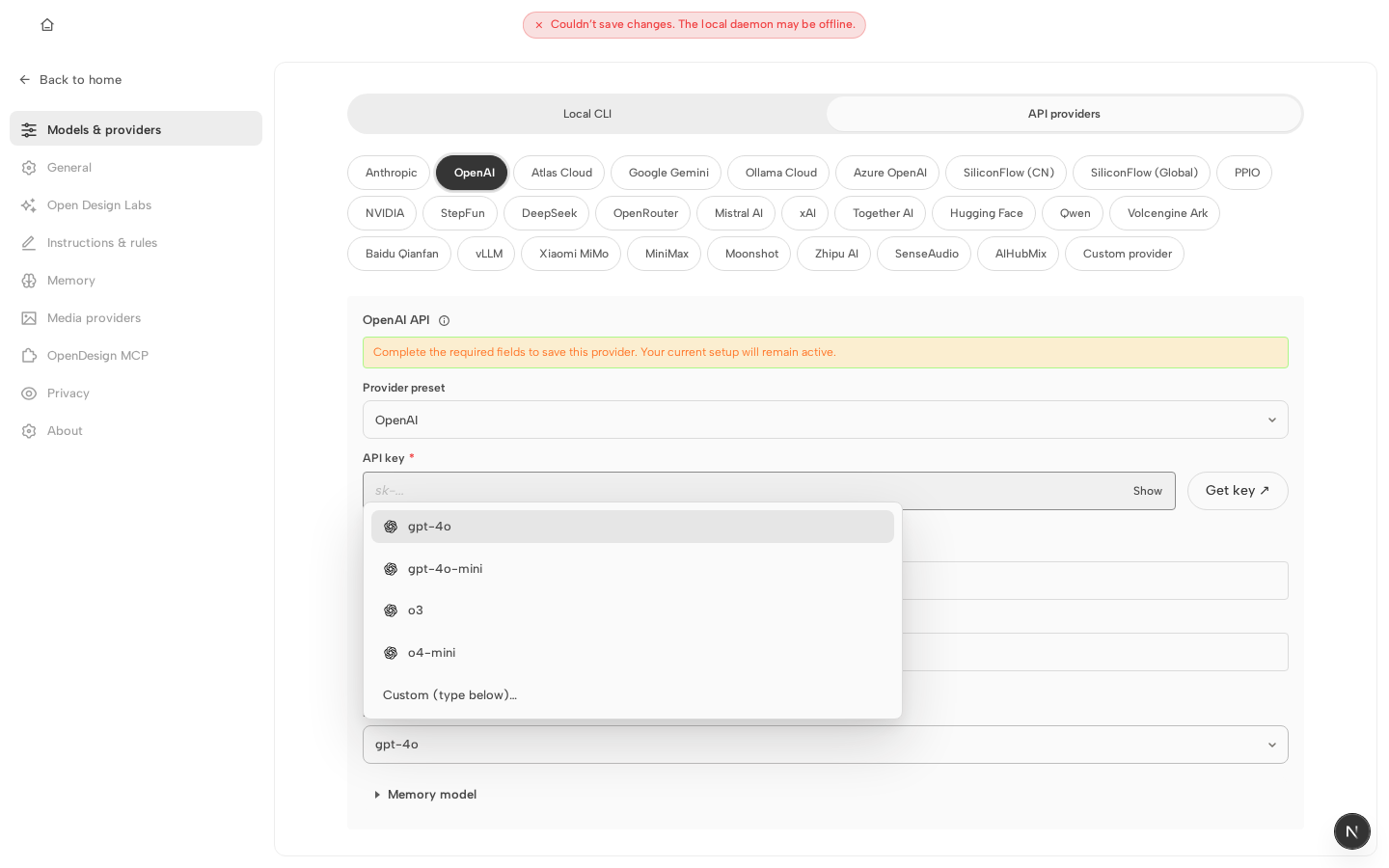
Task: Open the round N badge at bottom right
Action: pos(1352,831)
